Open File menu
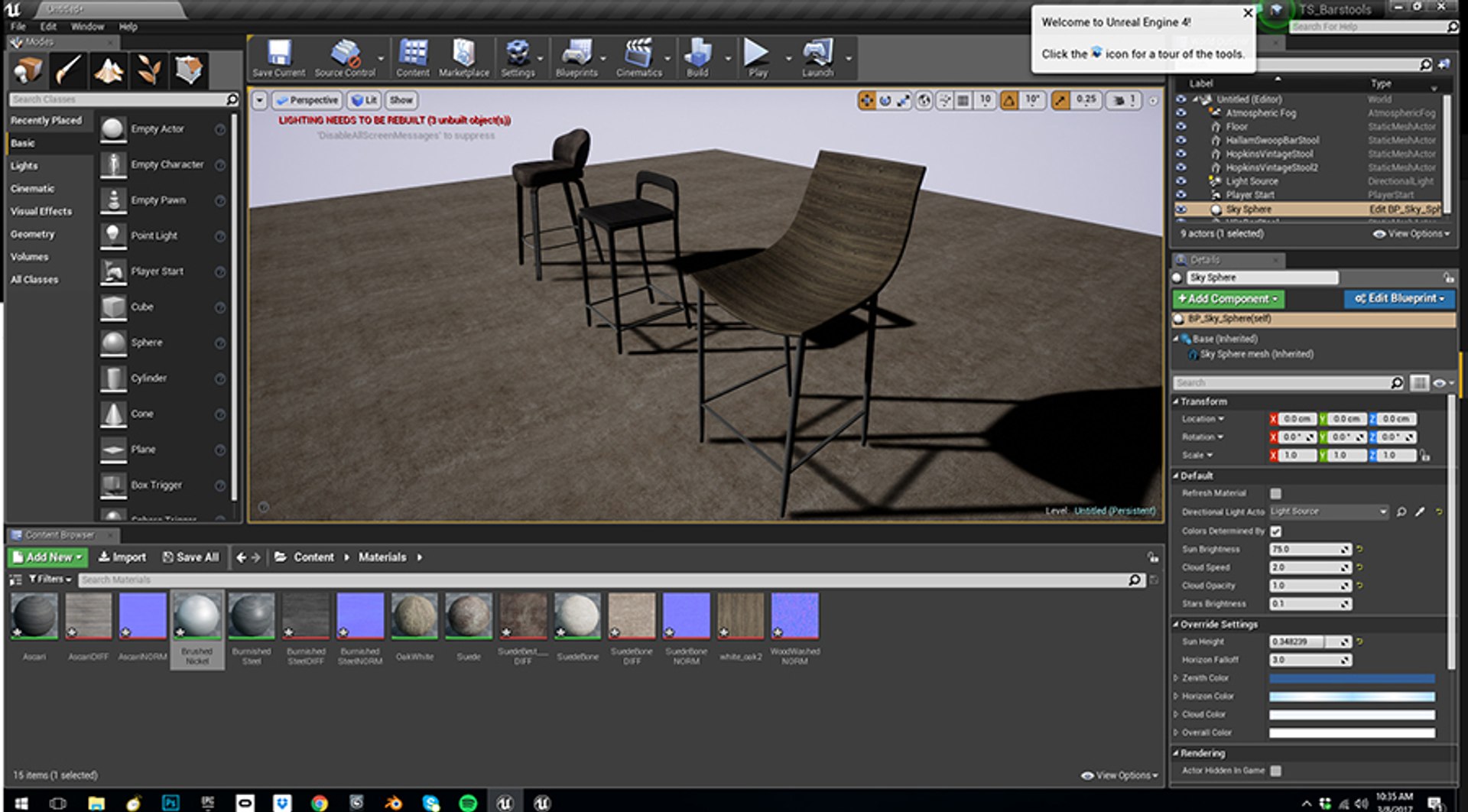Viewport: 1468px width, 812px height. coord(18,26)
